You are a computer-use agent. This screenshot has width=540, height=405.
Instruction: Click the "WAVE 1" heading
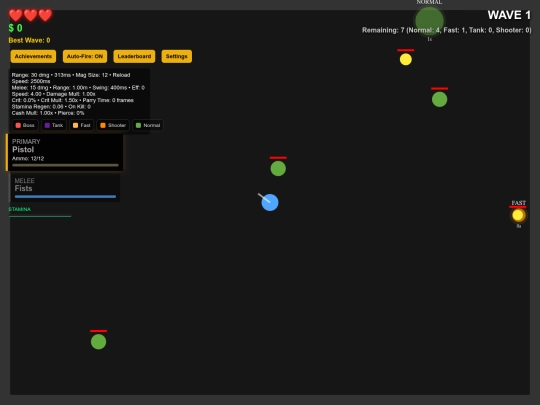click(x=509, y=15)
